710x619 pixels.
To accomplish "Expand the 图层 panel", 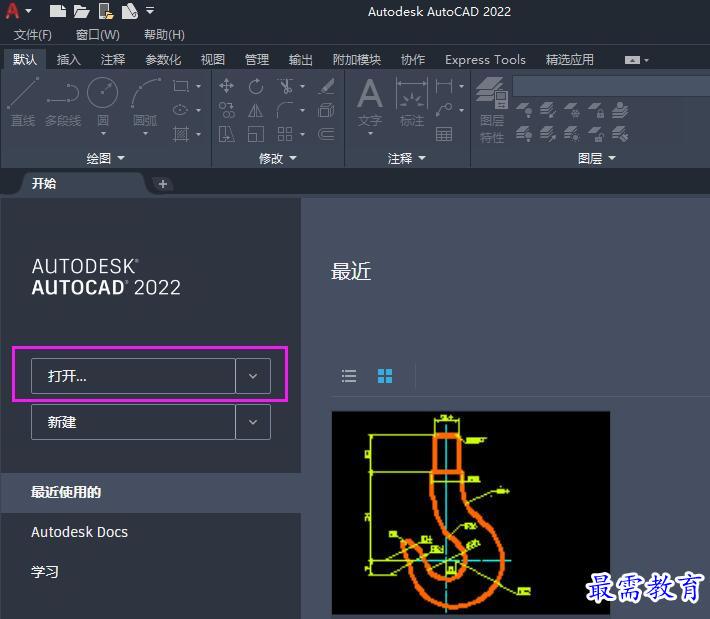I will 596,158.
